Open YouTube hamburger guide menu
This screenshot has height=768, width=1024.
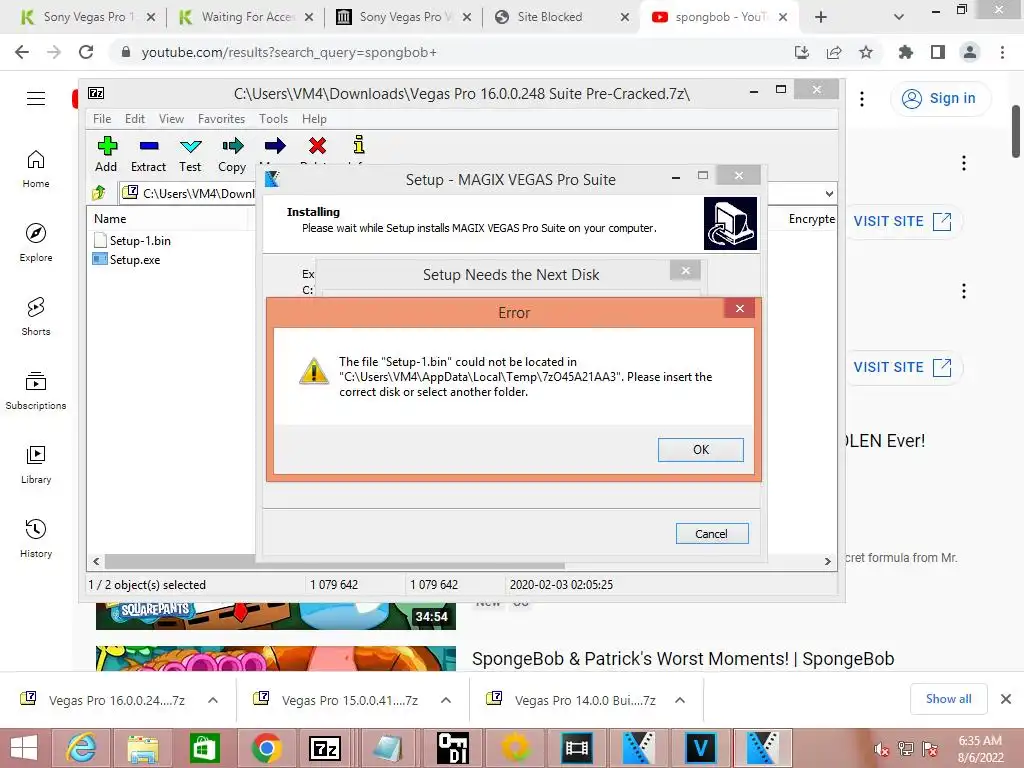click(36, 99)
